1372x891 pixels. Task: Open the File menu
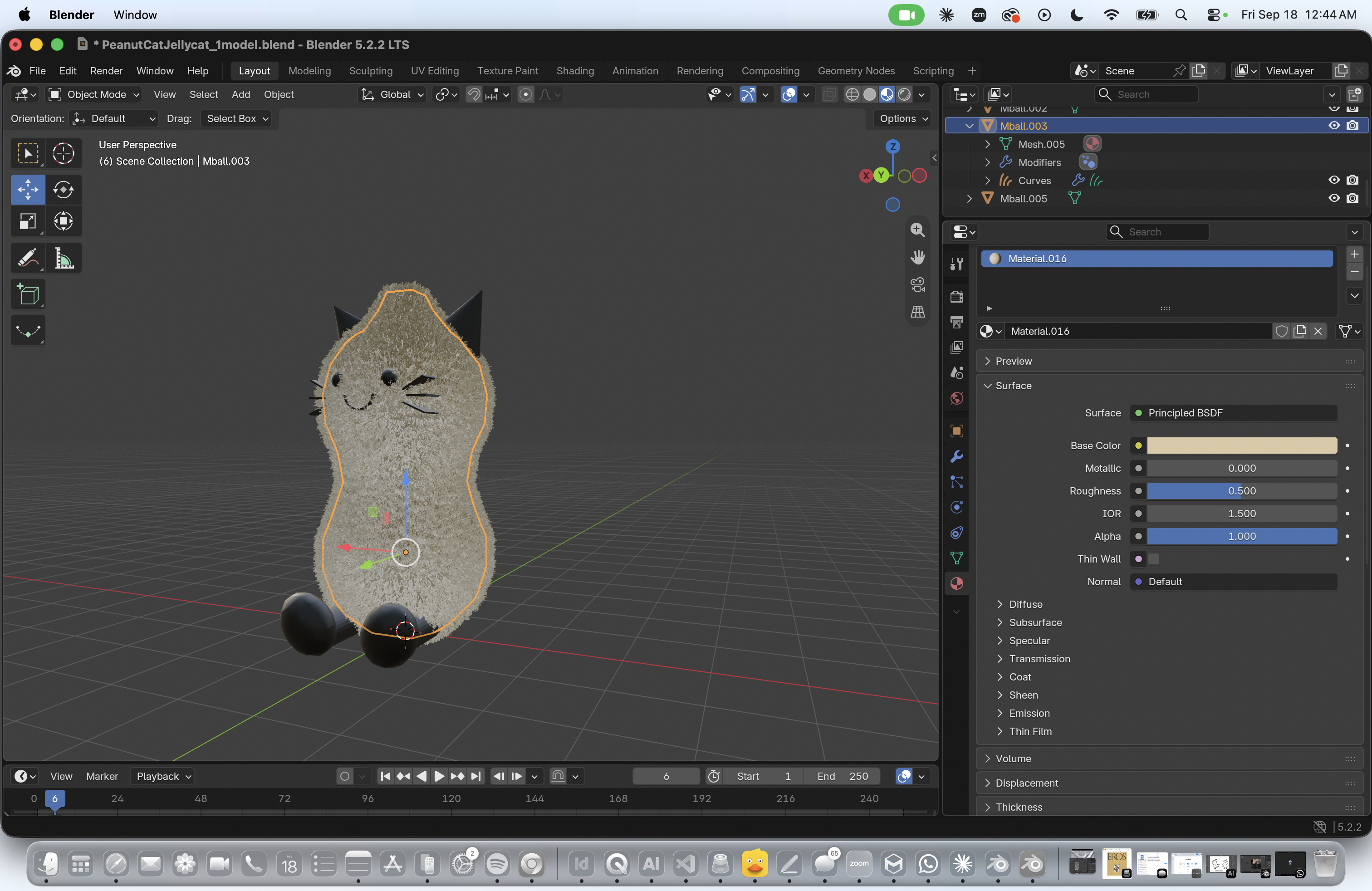38,71
